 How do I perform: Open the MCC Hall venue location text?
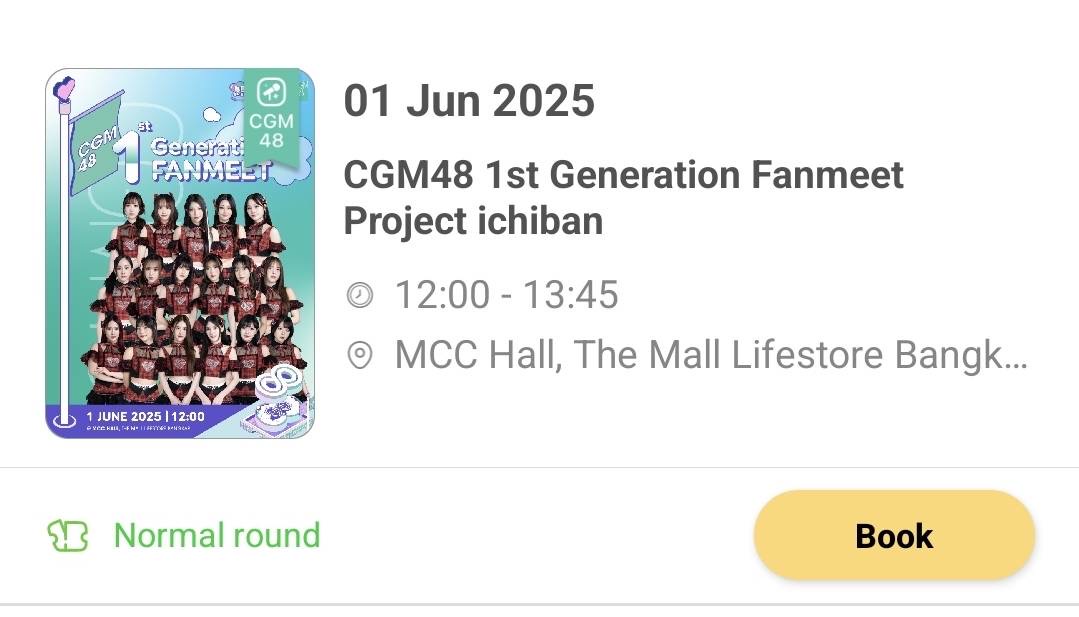point(711,356)
